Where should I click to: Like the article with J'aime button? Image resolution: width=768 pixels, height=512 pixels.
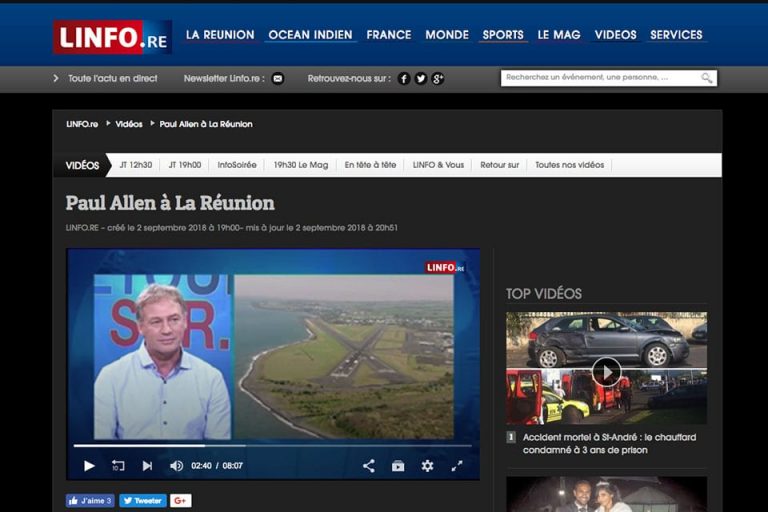click(90, 500)
